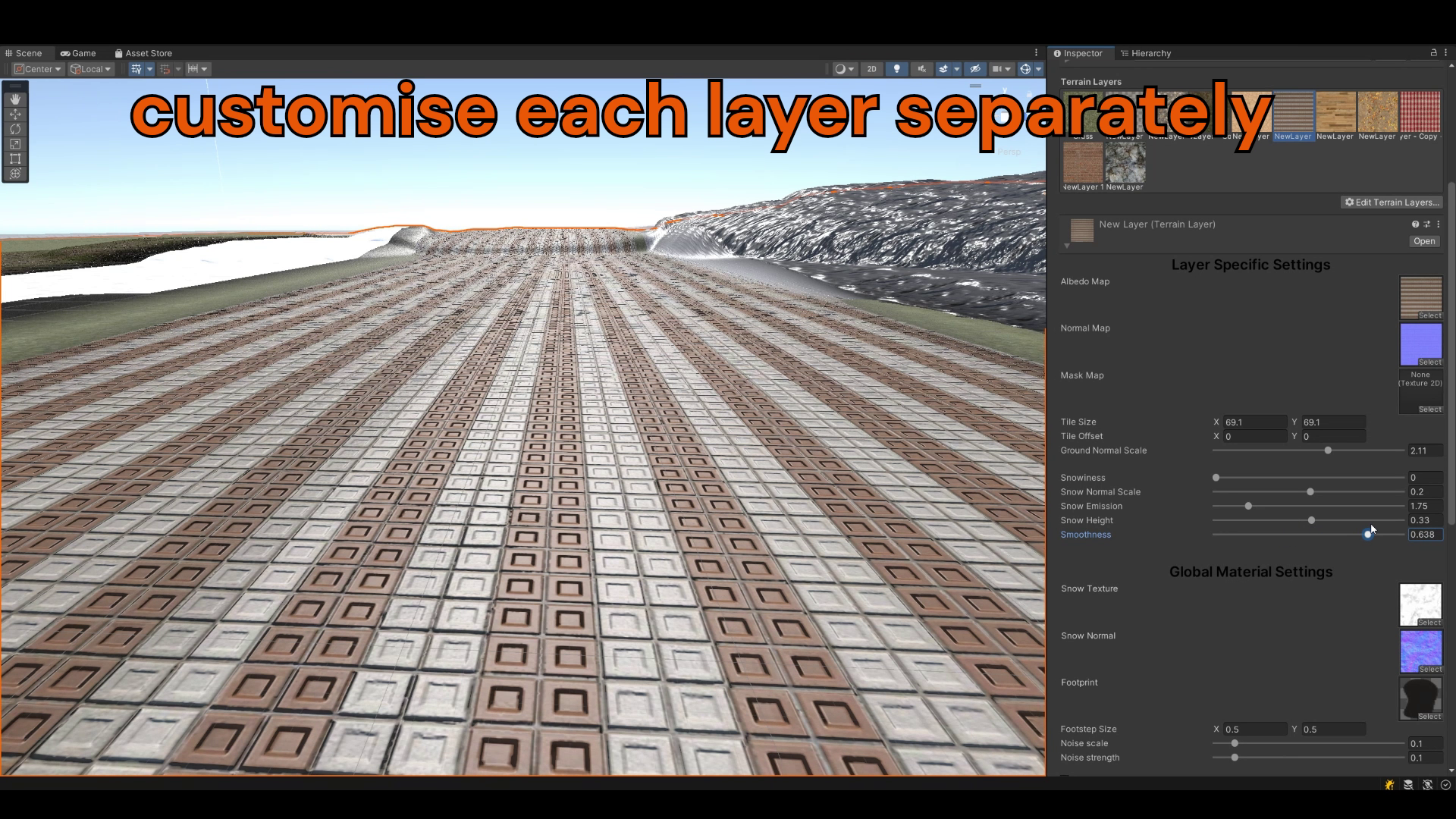The width and height of the screenshot is (1456, 819).
Task: Select the wooden plank NewLayer thumbnail
Action: pyautogui.click(x=1335, y=111)
